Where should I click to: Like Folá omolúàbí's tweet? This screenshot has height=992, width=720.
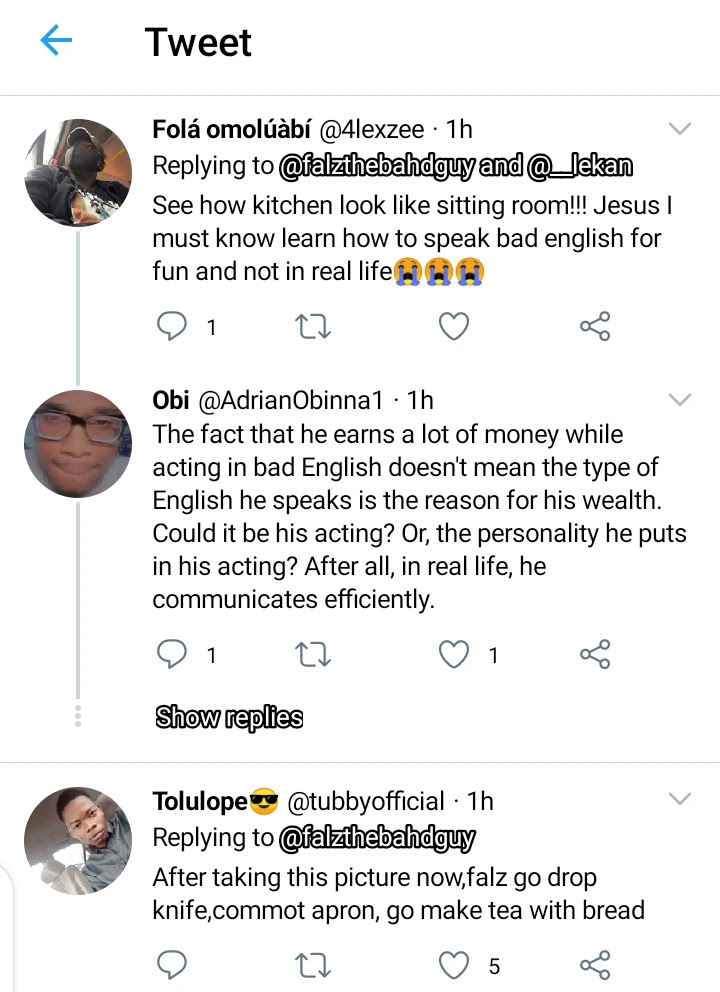(455, 326)
